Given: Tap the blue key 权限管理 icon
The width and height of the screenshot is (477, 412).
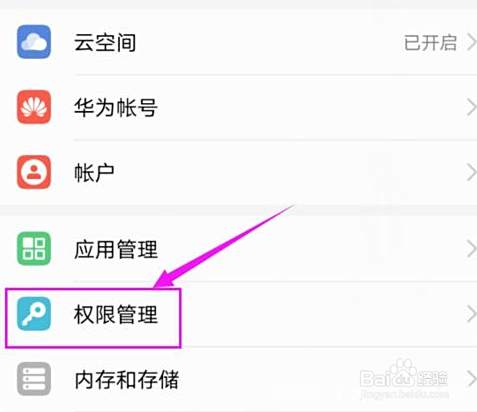Looking at the screenshot, I should point(34,314).
